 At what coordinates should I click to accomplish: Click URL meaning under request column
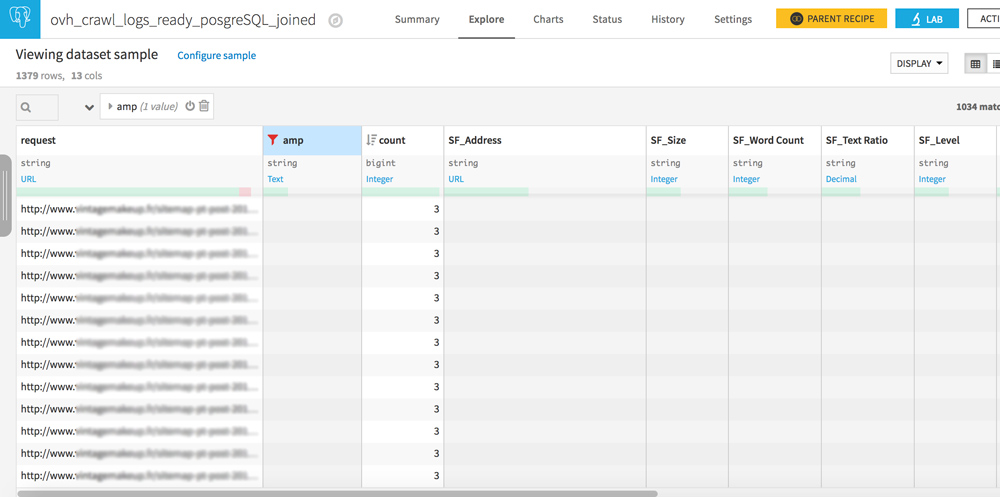click(x=29, y=179)
